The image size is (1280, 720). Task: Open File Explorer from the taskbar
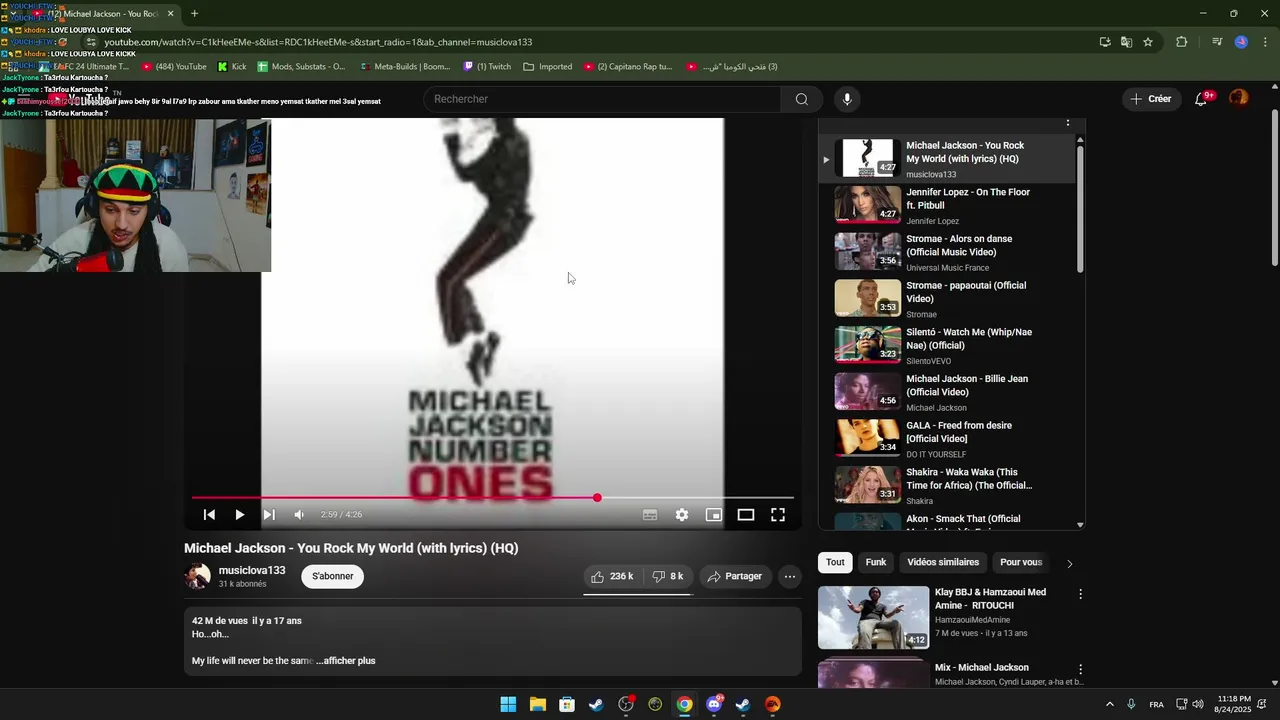[x=538, y=704]
